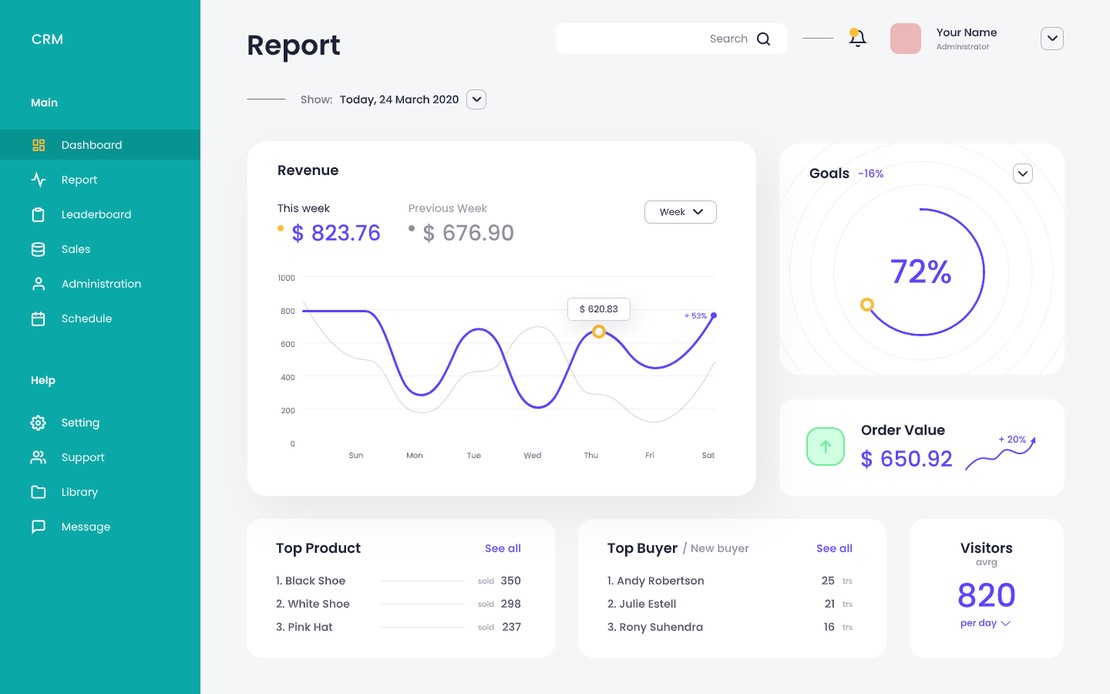Image resolution: width=1110 pixels, height=694 pixels.
Task: Open the Report section via its lightning icon
Action: point(38,179)
